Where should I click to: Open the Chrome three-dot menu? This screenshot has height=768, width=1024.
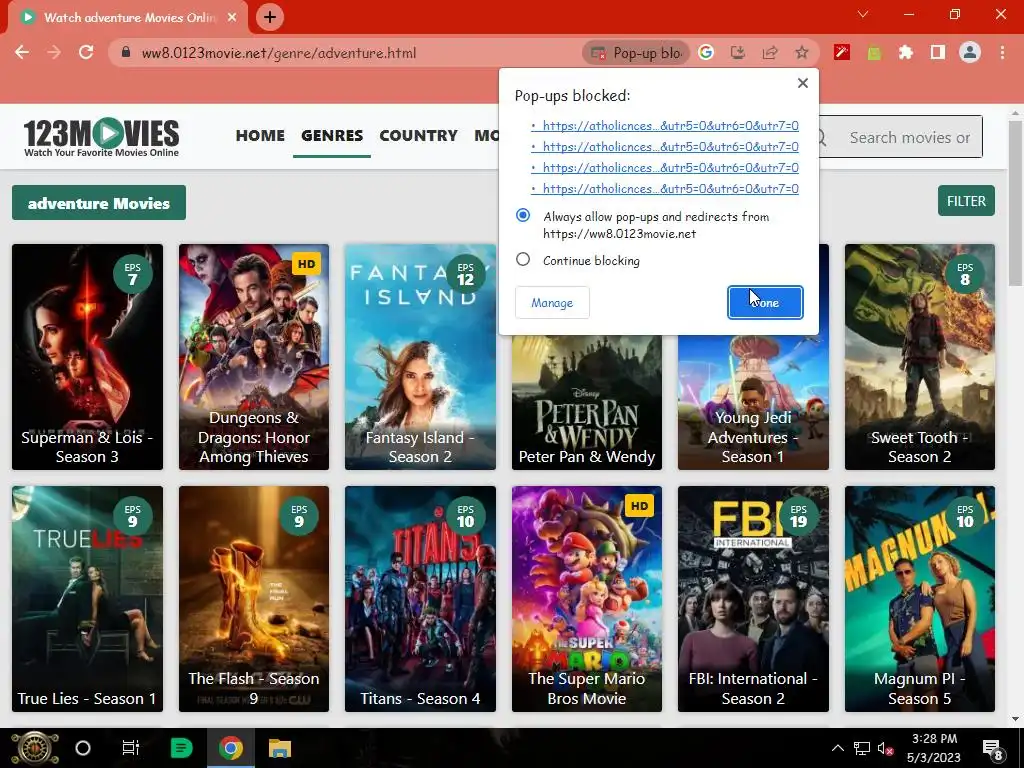point(1002,52)
